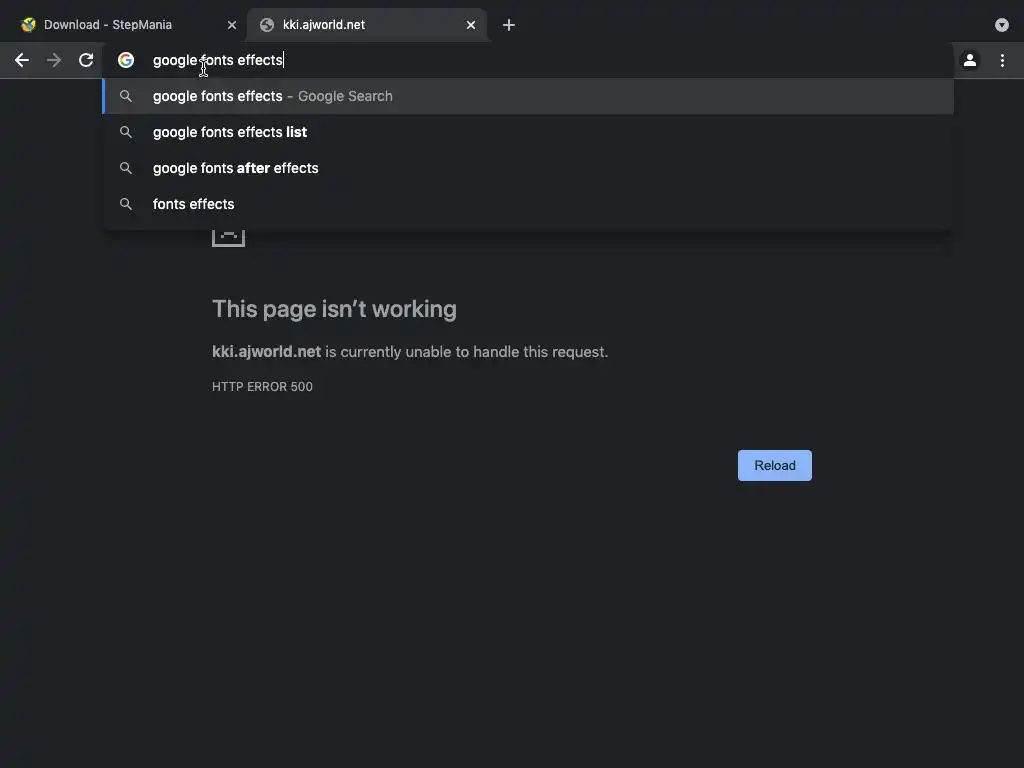1024x768 pixels.
Task: Click the globe favicon on kki.ajworld.net tab
Action: 266,25
